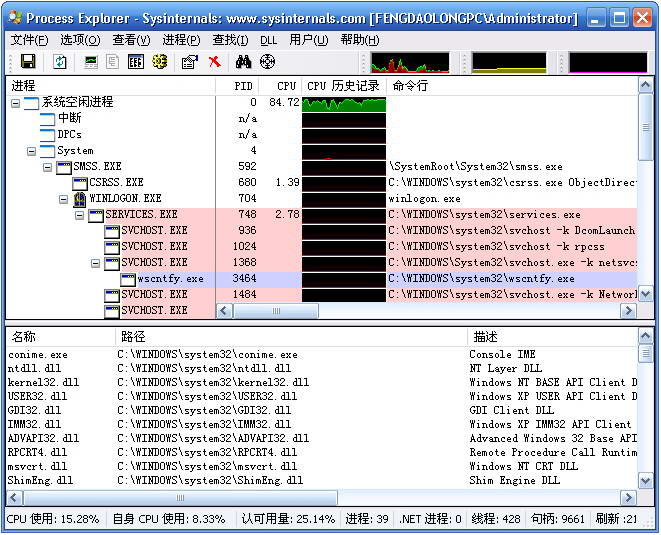Select SVCHOST.EXE with PID 1024
Screen dimensions: 661x535
tap(321, 247)
